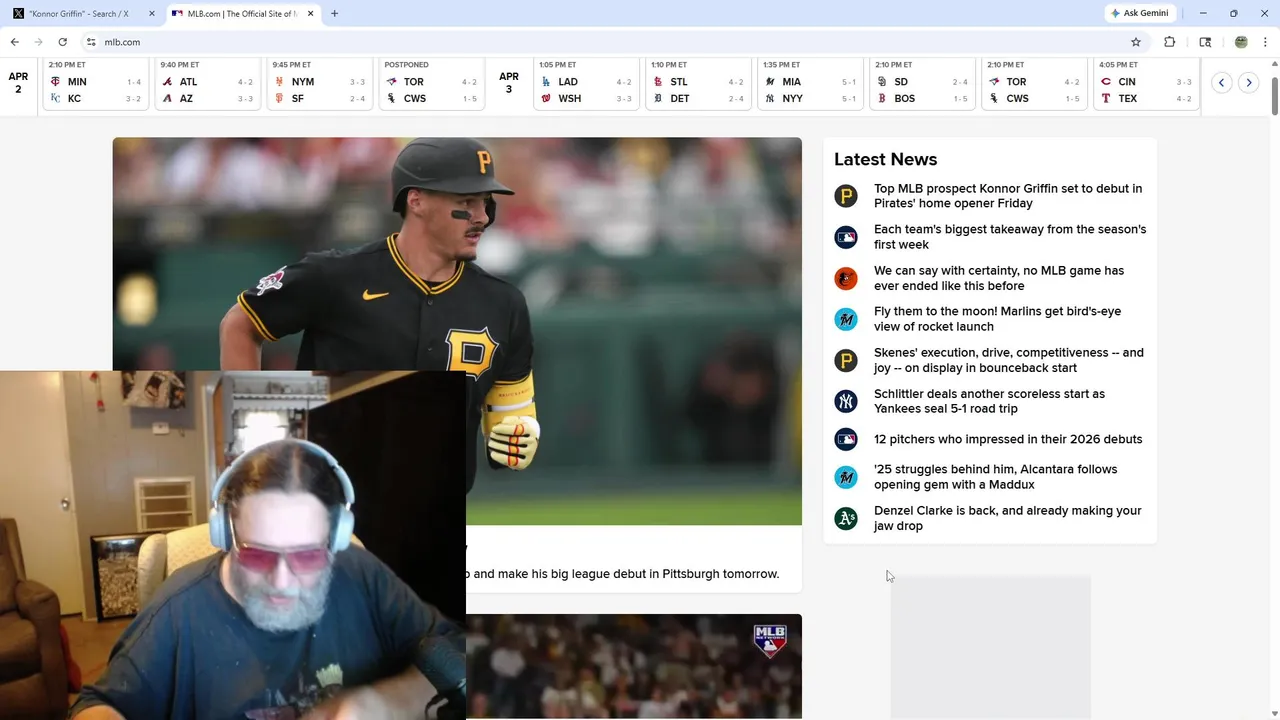This screenshot has width=1280, height=720.
Task: Open "Fly them to the moon!" Marlins story
Action: (x=997, y=319)
